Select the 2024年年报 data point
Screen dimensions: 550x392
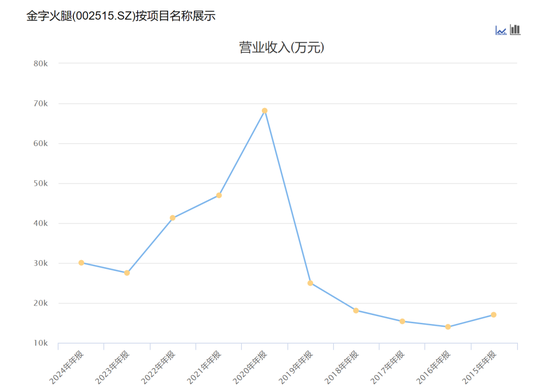click(81, 263)
